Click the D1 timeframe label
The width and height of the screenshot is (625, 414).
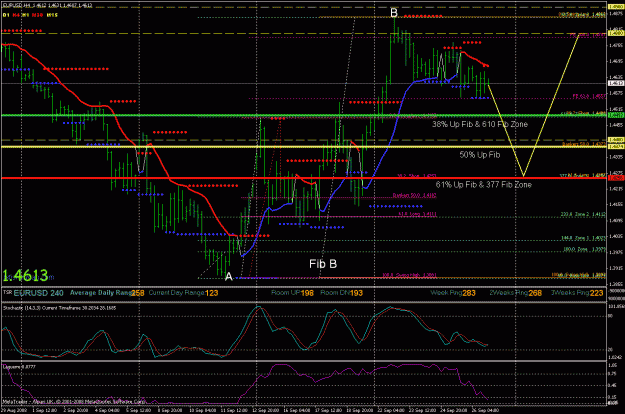pyautogui.click(x=6, y=15)
